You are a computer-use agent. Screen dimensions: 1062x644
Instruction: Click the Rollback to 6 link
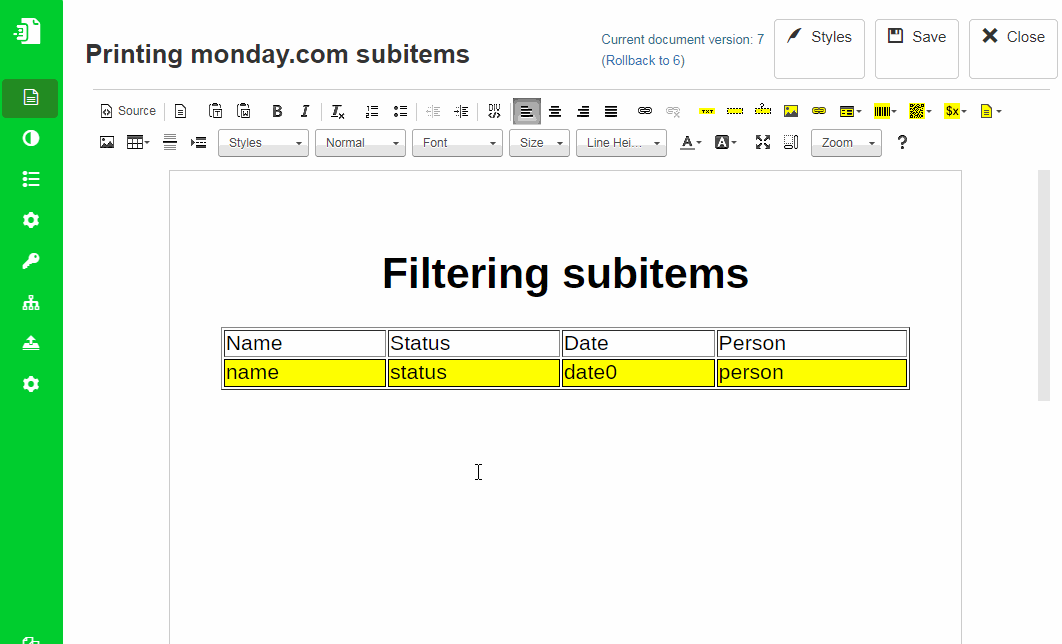click(x=643, y=60)
